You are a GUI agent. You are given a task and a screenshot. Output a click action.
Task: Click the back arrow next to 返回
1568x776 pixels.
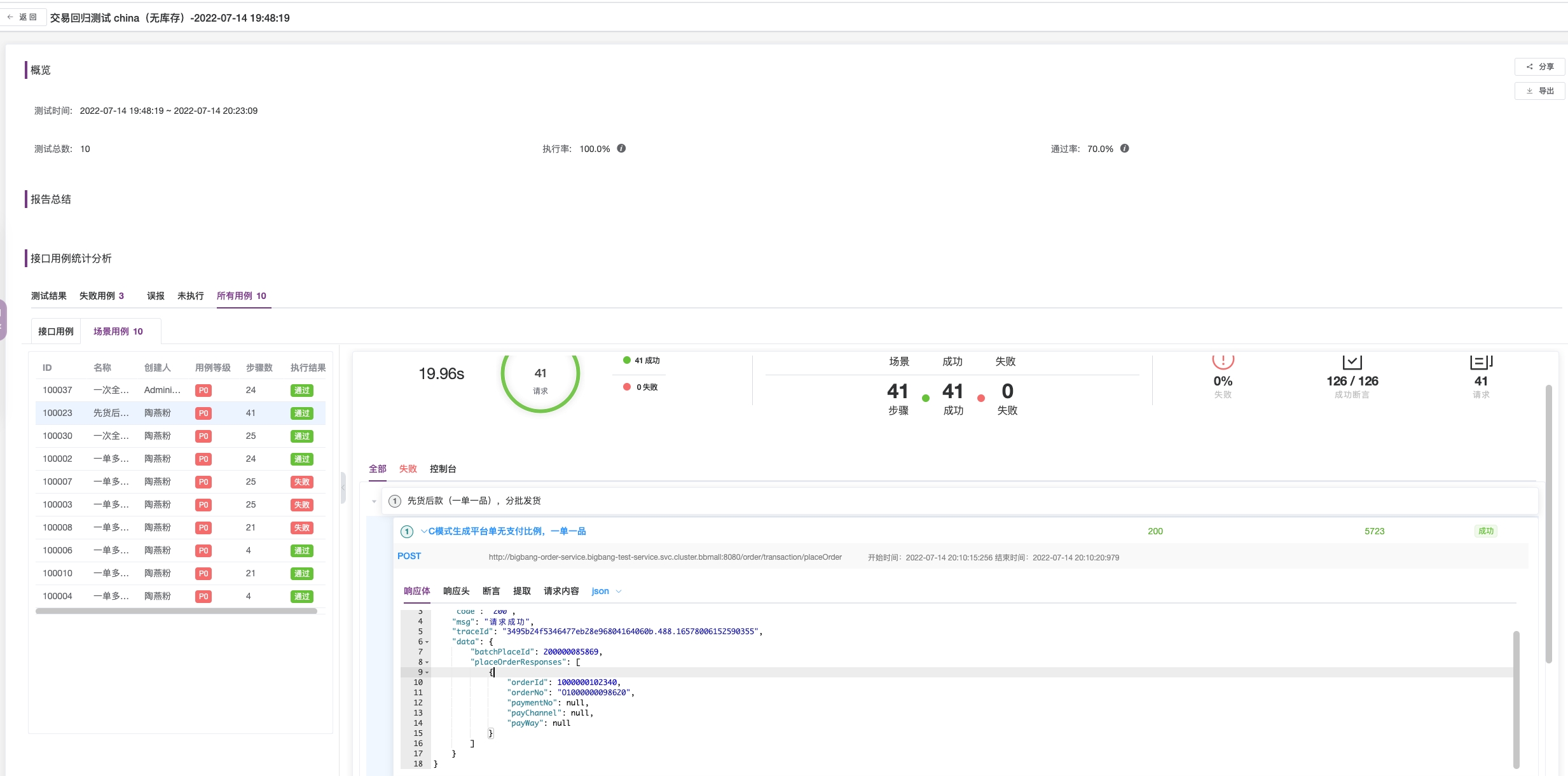click(10, 17)
